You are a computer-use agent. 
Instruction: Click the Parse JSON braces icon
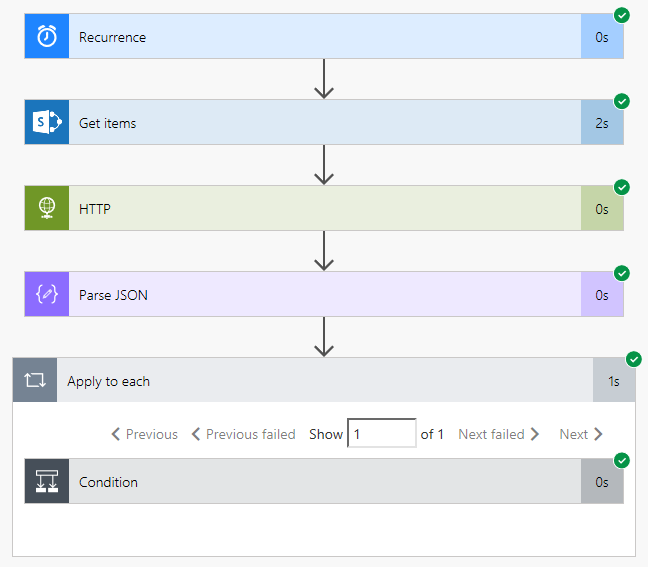click(47, 295)
